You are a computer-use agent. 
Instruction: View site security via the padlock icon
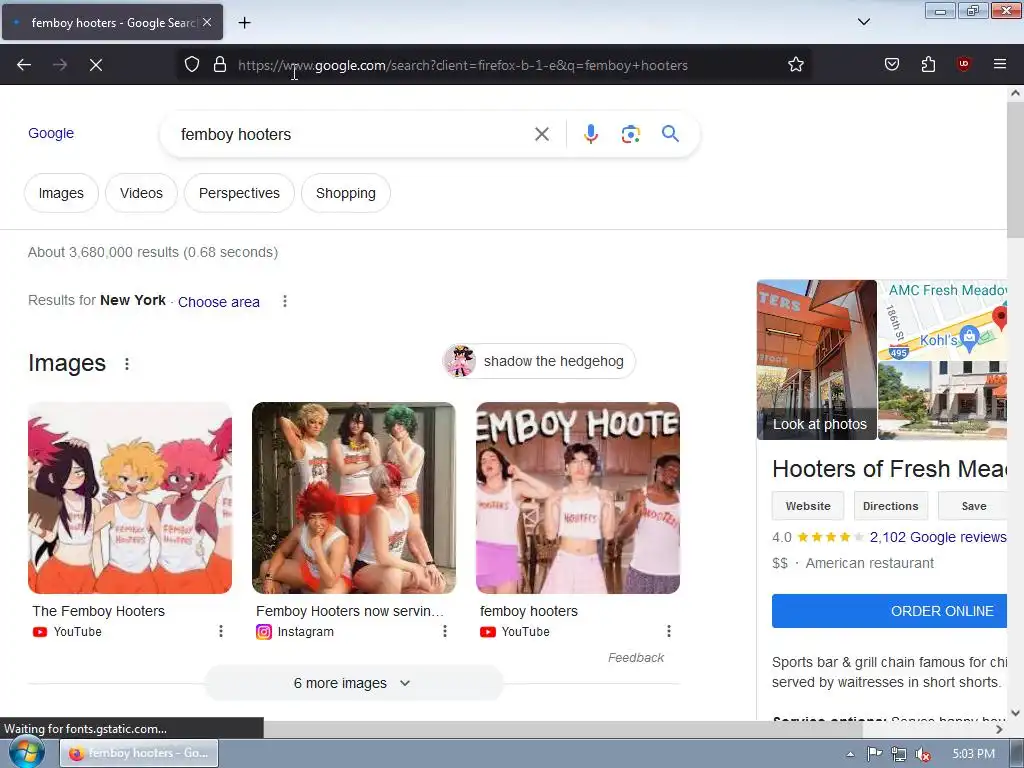click(x=220, y=64)
